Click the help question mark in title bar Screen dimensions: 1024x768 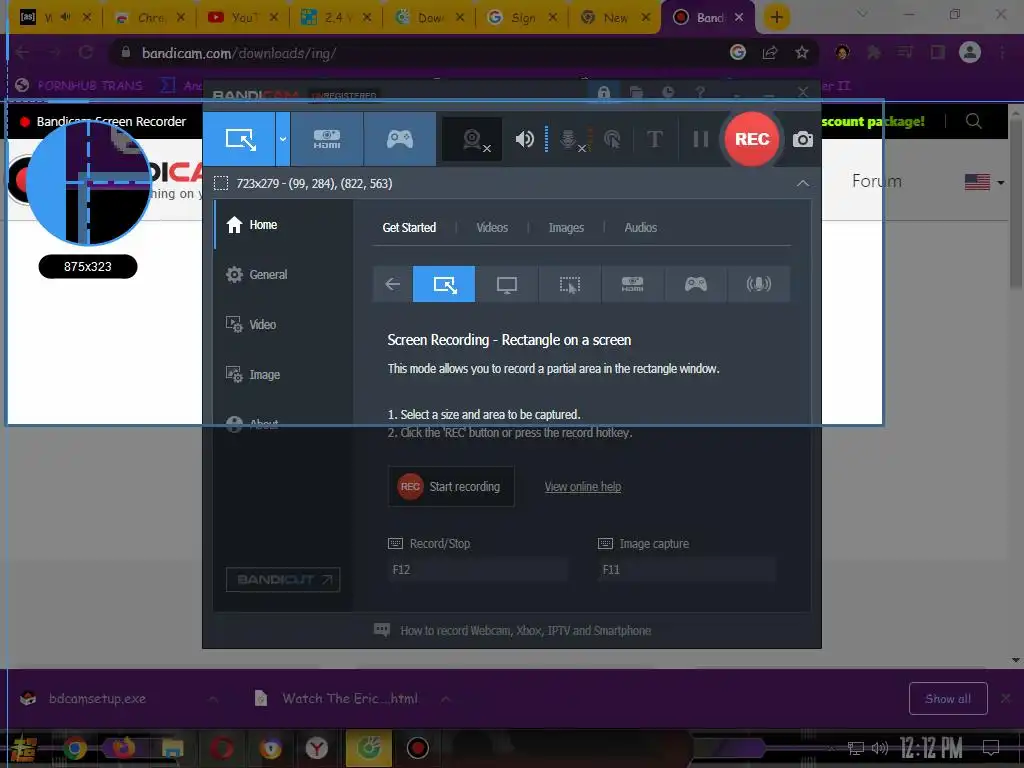click(699, 93)
